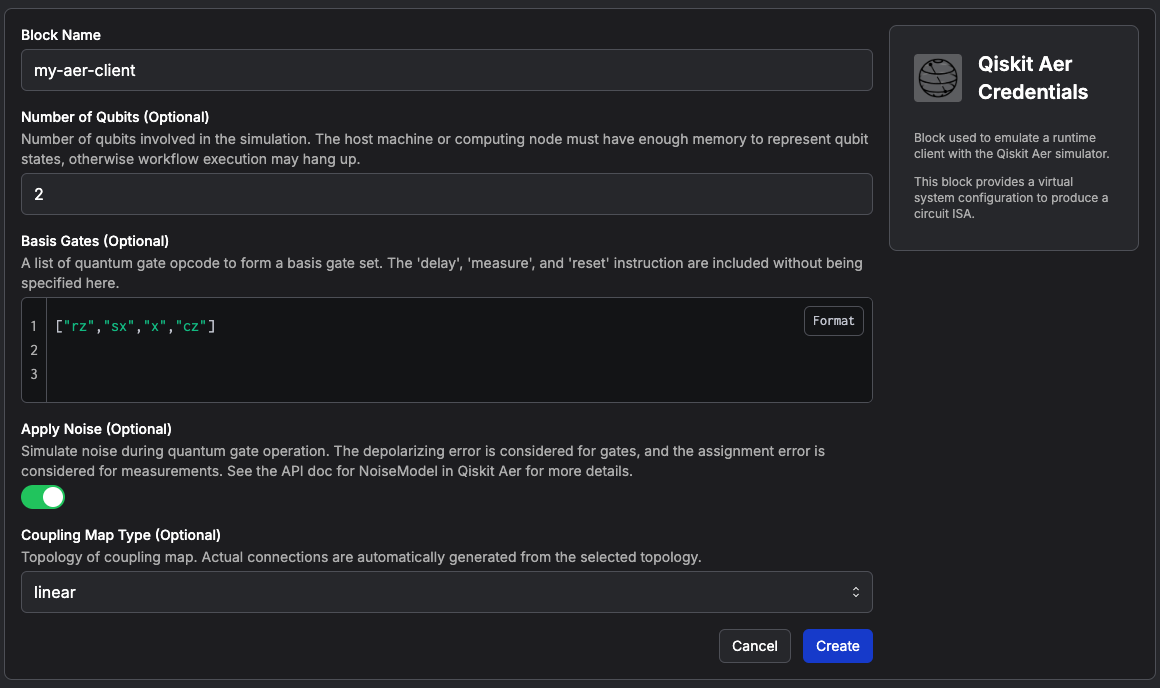Click the Basis Gates (Optional) label
The image size is (1160, 688).
point(95,241)
